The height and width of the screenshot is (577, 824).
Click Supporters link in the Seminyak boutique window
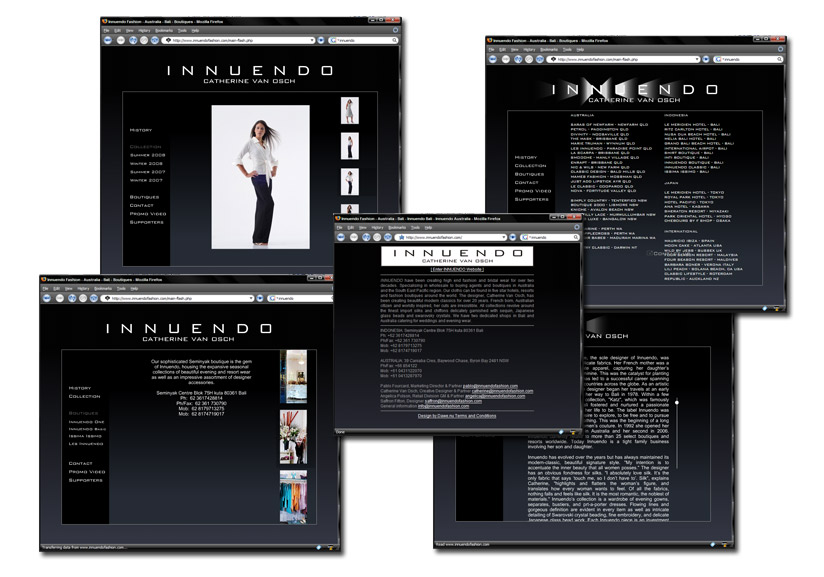coord(86,480)
